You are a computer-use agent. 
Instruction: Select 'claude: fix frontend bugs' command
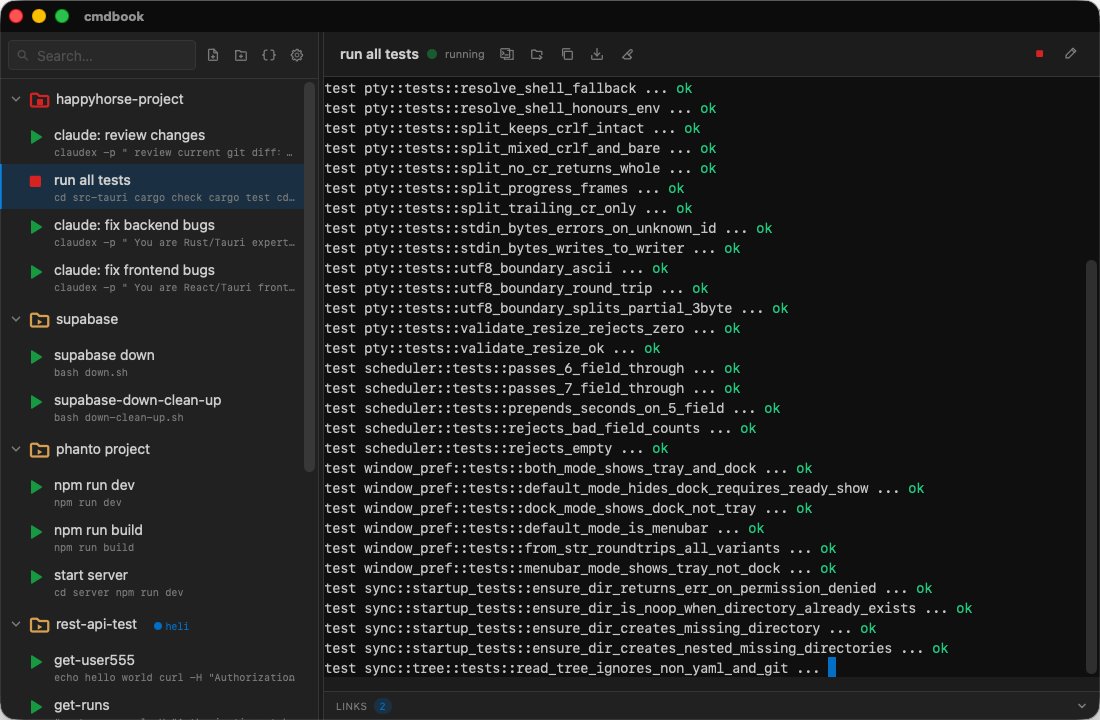pyautogui.click(x=153, y=277)
